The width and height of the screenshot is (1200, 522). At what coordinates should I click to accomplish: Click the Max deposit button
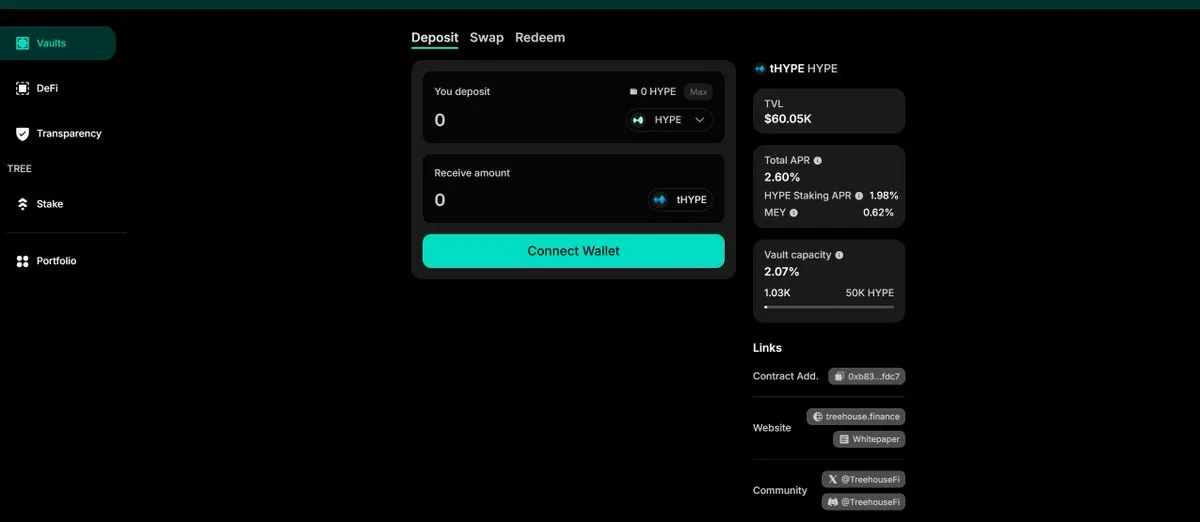[x=698, y=92]
